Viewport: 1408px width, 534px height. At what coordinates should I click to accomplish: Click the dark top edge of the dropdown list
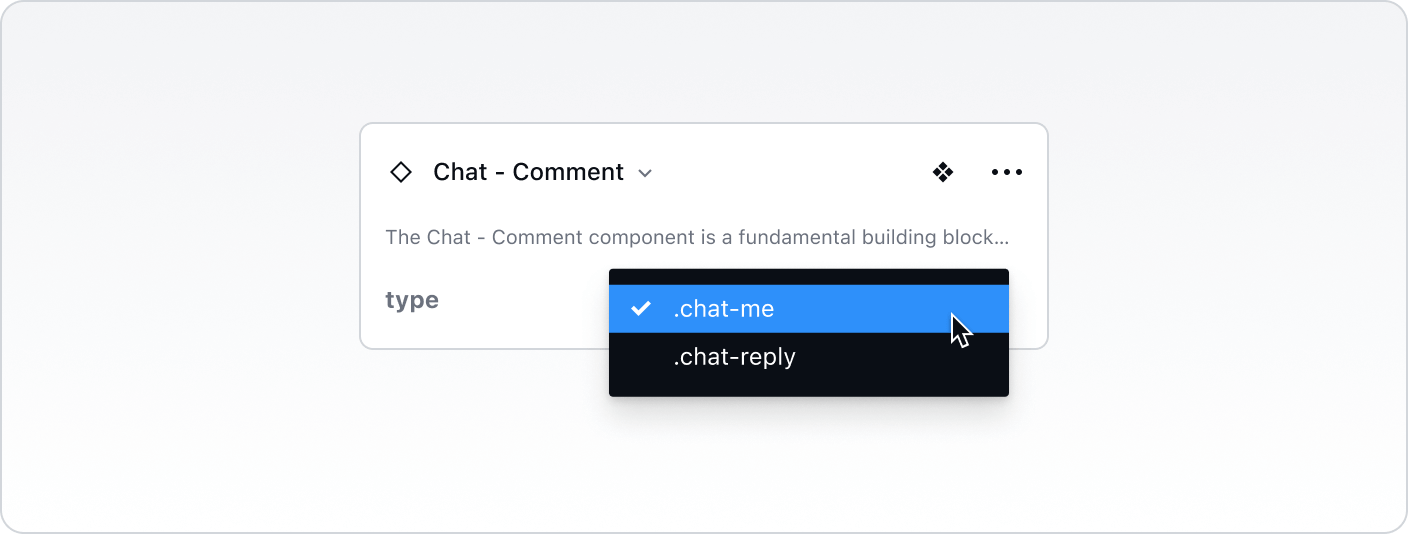coord(808,276)
